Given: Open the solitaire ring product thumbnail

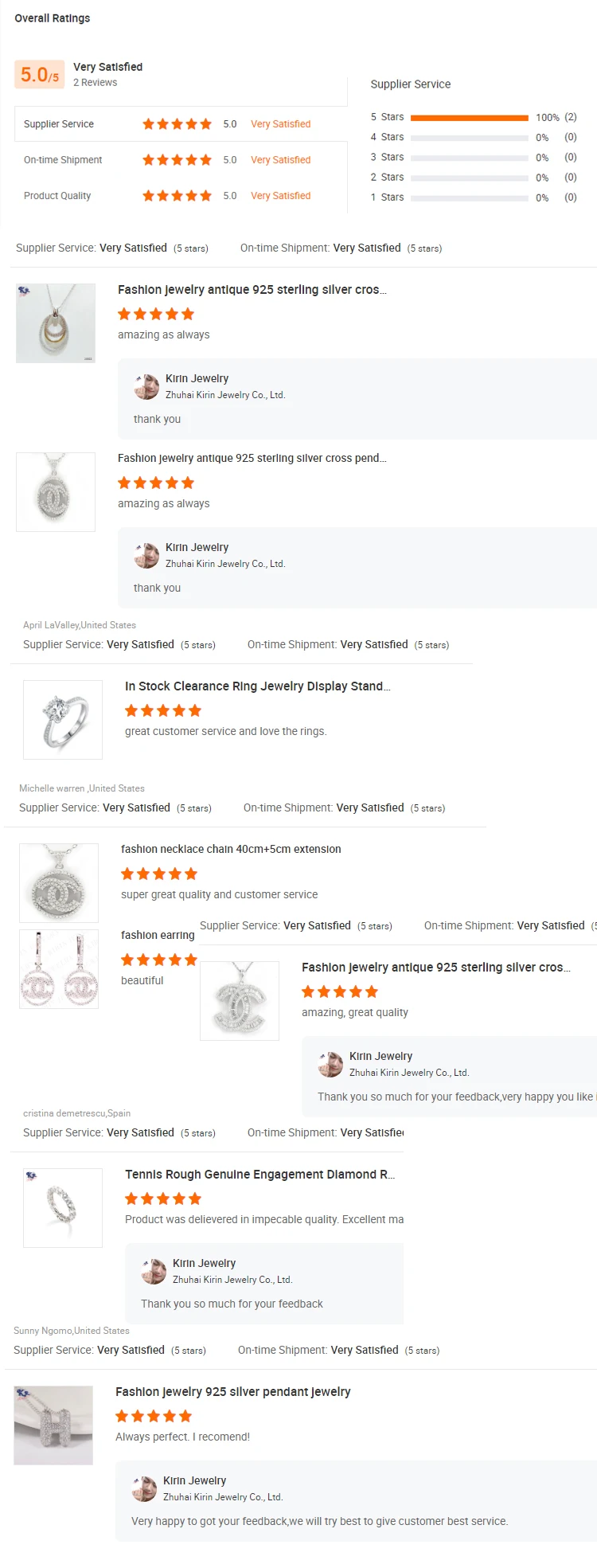Looking at the screenshot, I should click(63, 720).
